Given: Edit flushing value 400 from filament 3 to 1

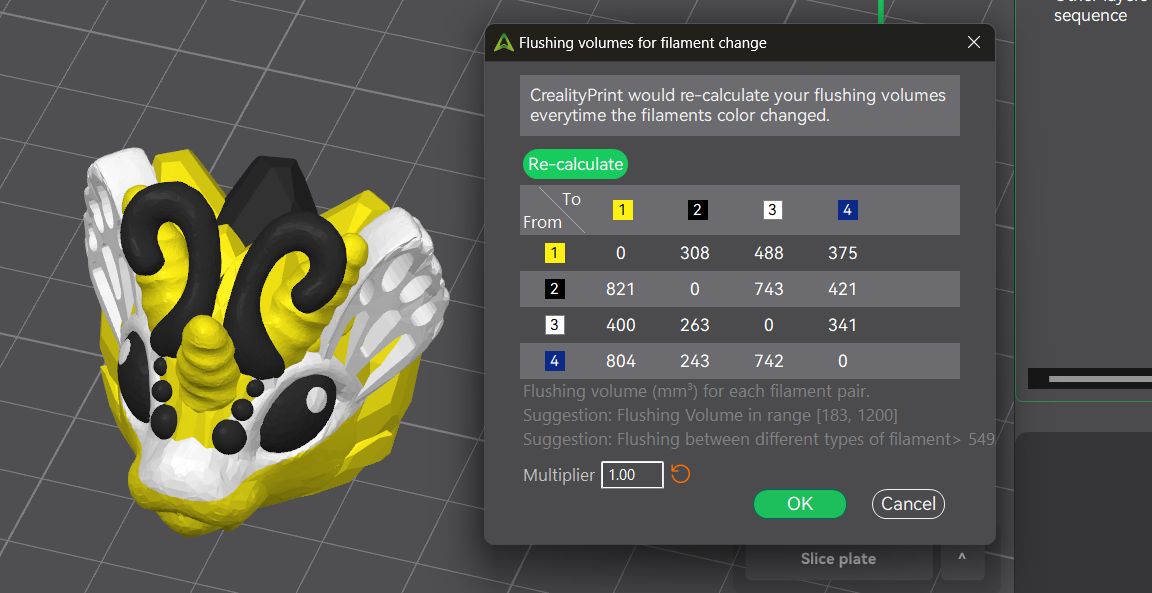Looking at the screenshot, I should pos(620,325).
